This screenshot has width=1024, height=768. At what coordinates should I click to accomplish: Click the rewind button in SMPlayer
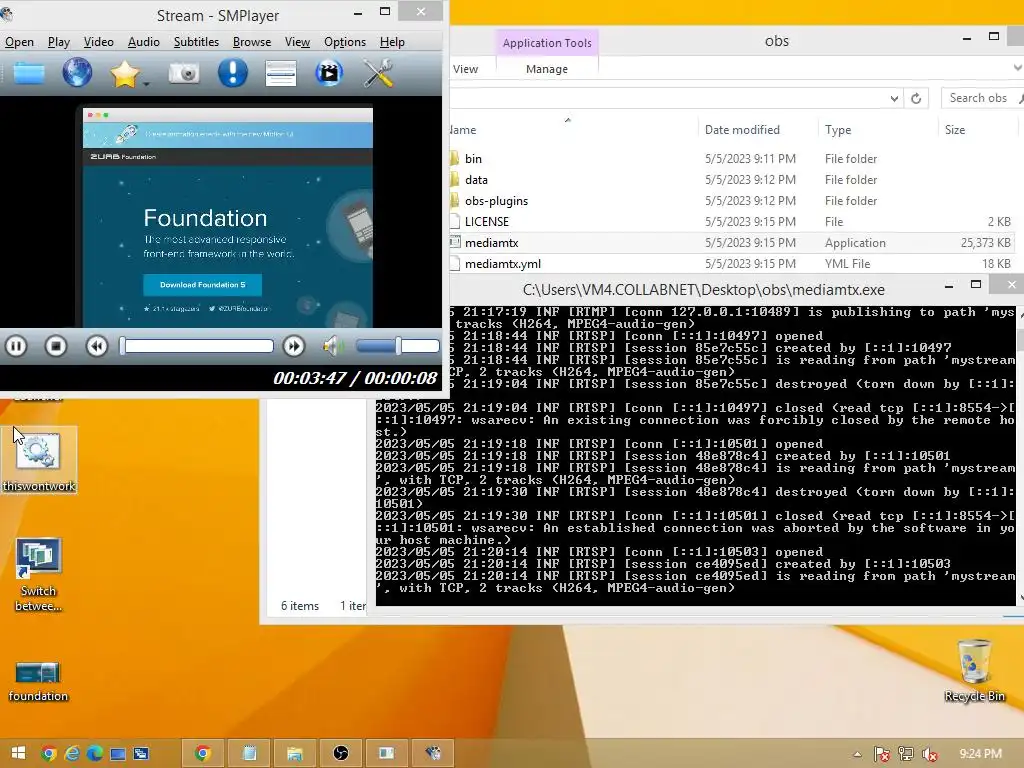(x=97, y=345)
